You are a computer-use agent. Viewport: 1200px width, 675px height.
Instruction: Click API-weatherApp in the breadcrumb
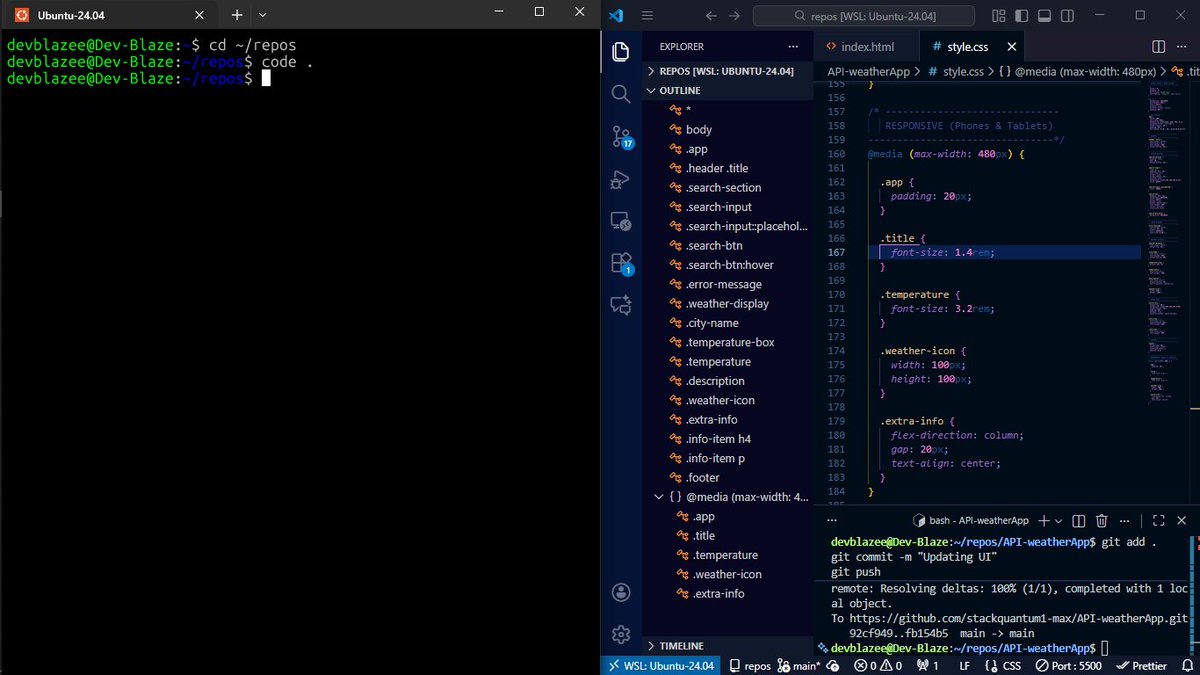pos(868,72)
